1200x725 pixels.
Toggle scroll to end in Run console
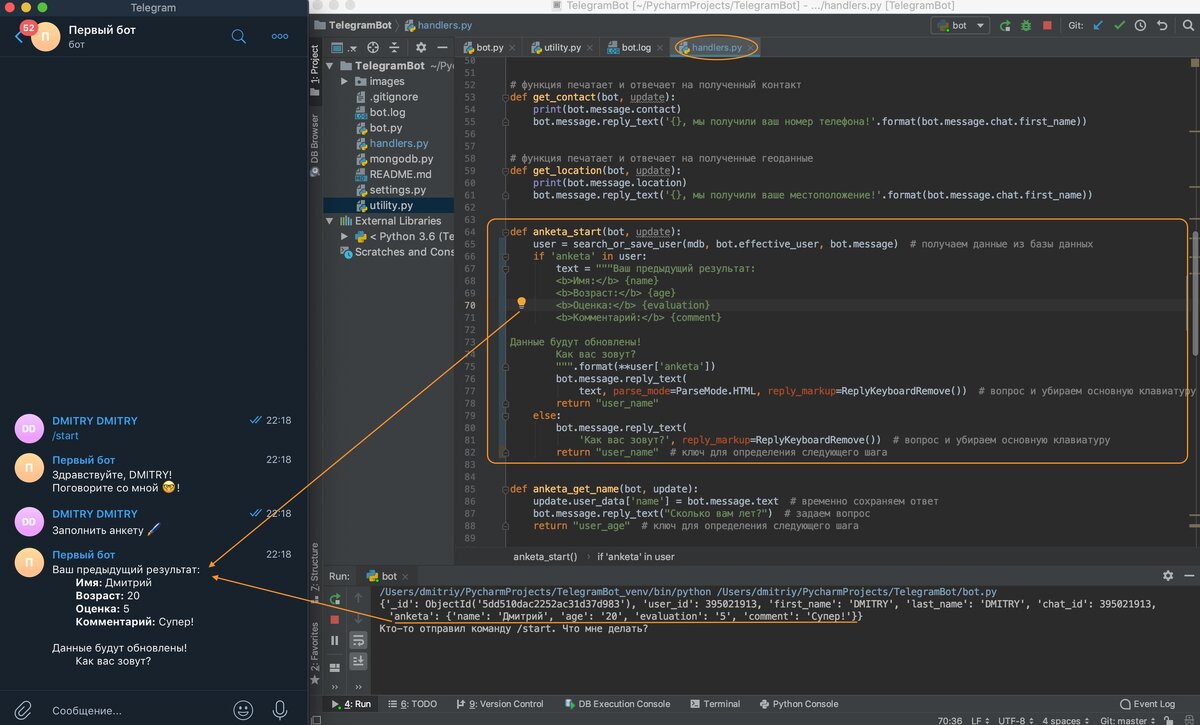358,661
